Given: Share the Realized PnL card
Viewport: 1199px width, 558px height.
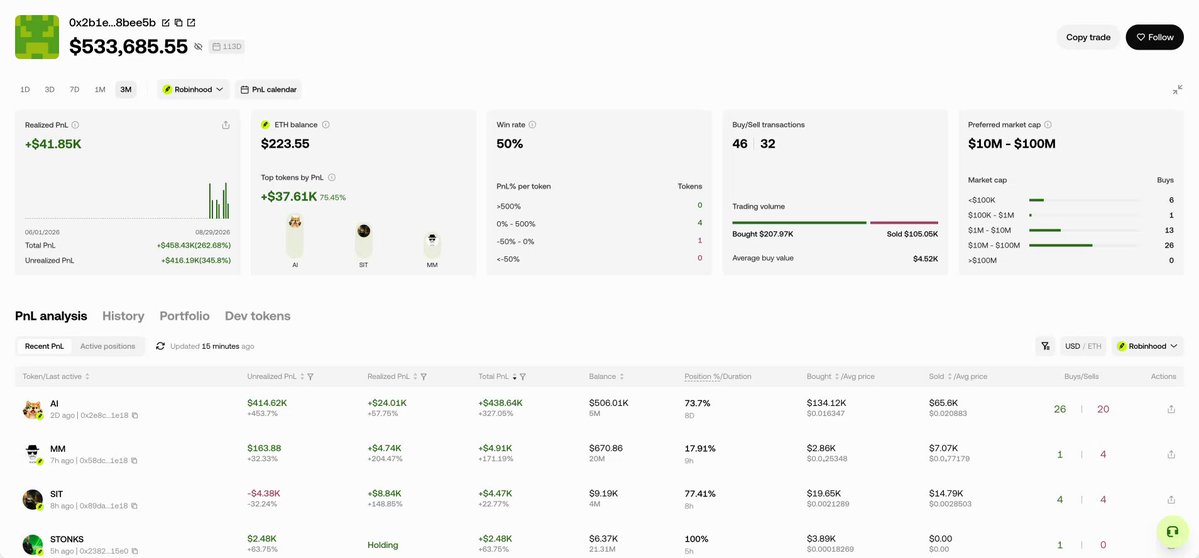Looking at the screenshot, I should pyautogui.click(x=226, y=125).
